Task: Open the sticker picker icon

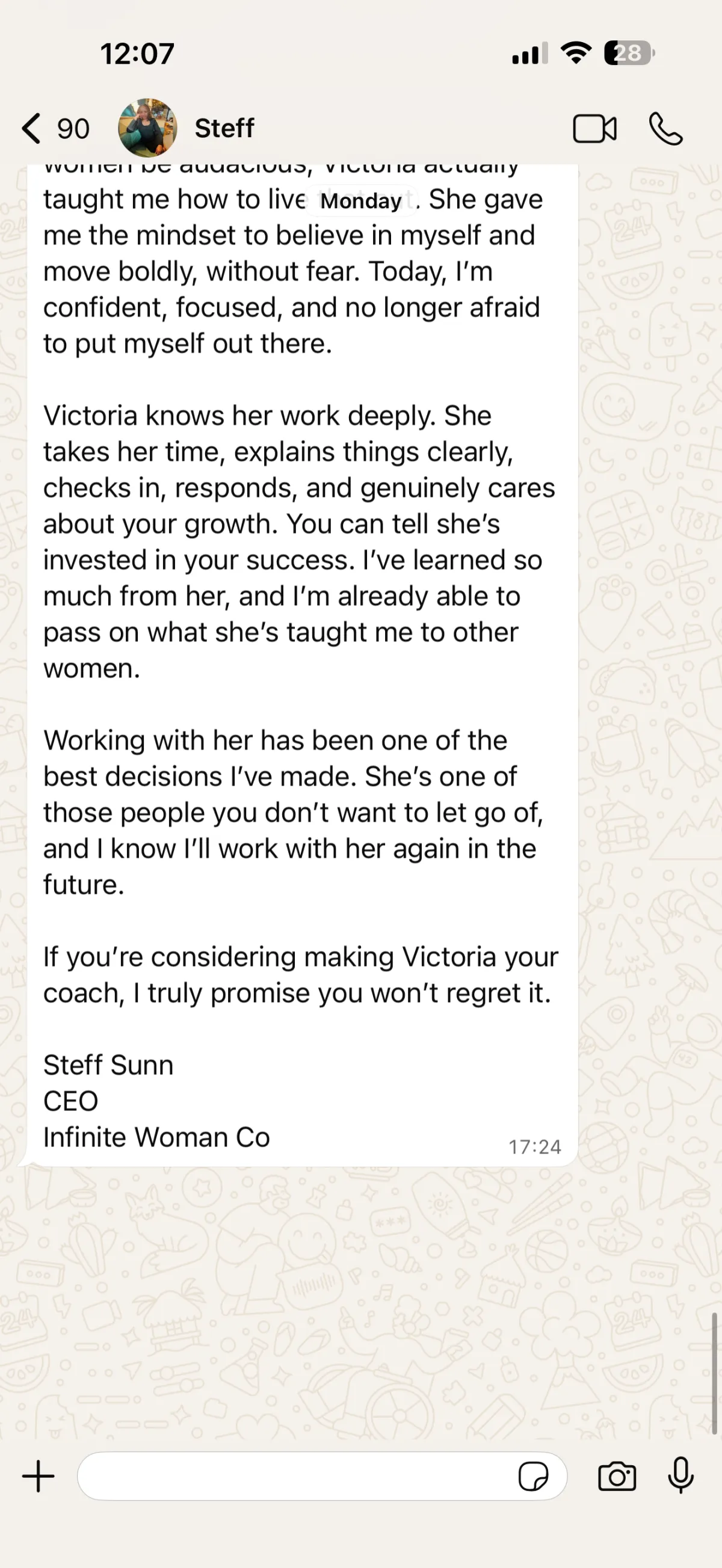Action: pos(532,1476)
